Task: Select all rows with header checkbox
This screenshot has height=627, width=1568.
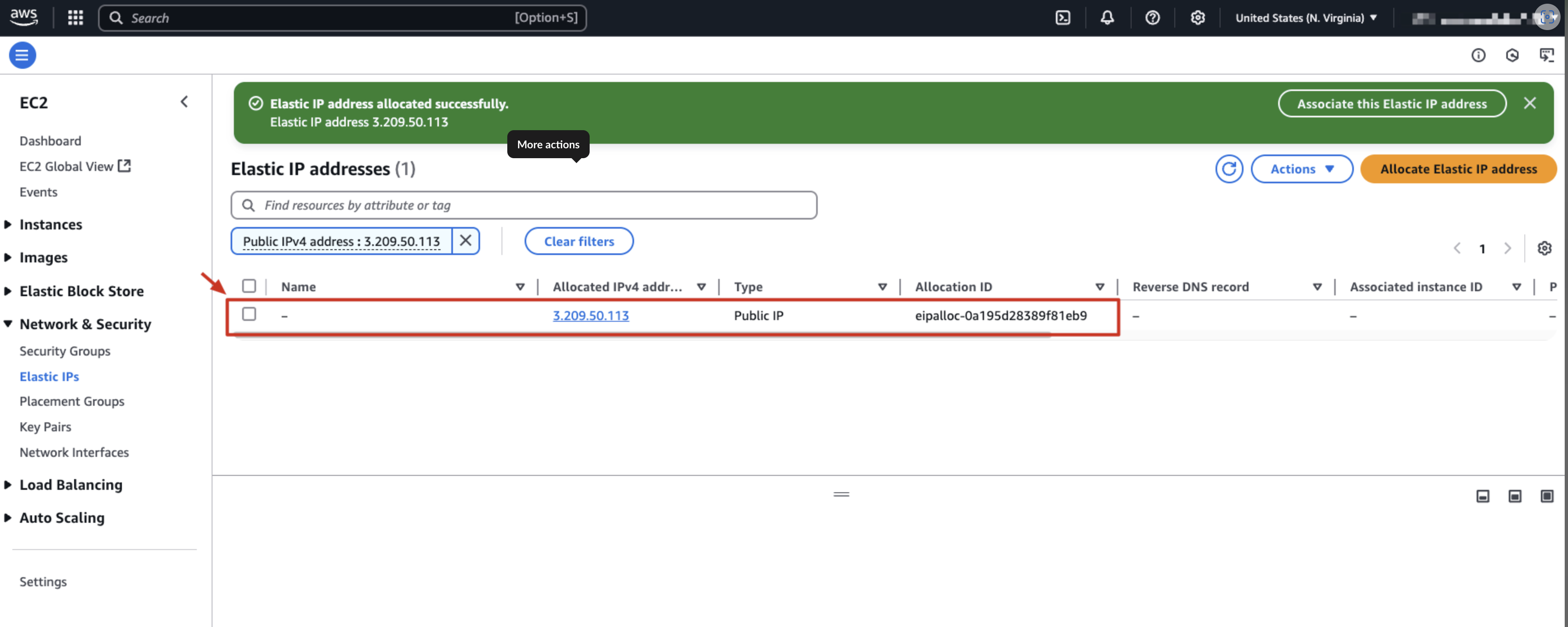Action: pyautogui.click(x=249, y=286)
